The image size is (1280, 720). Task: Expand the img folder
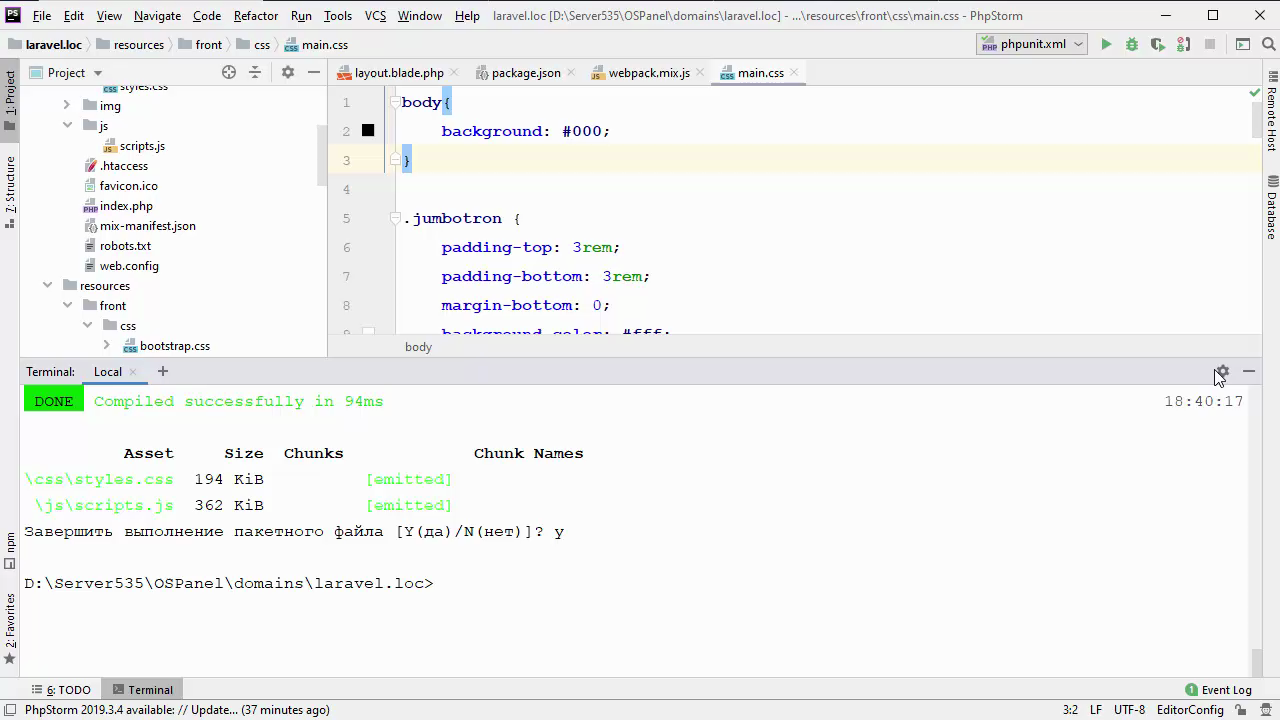click(67, 105)
